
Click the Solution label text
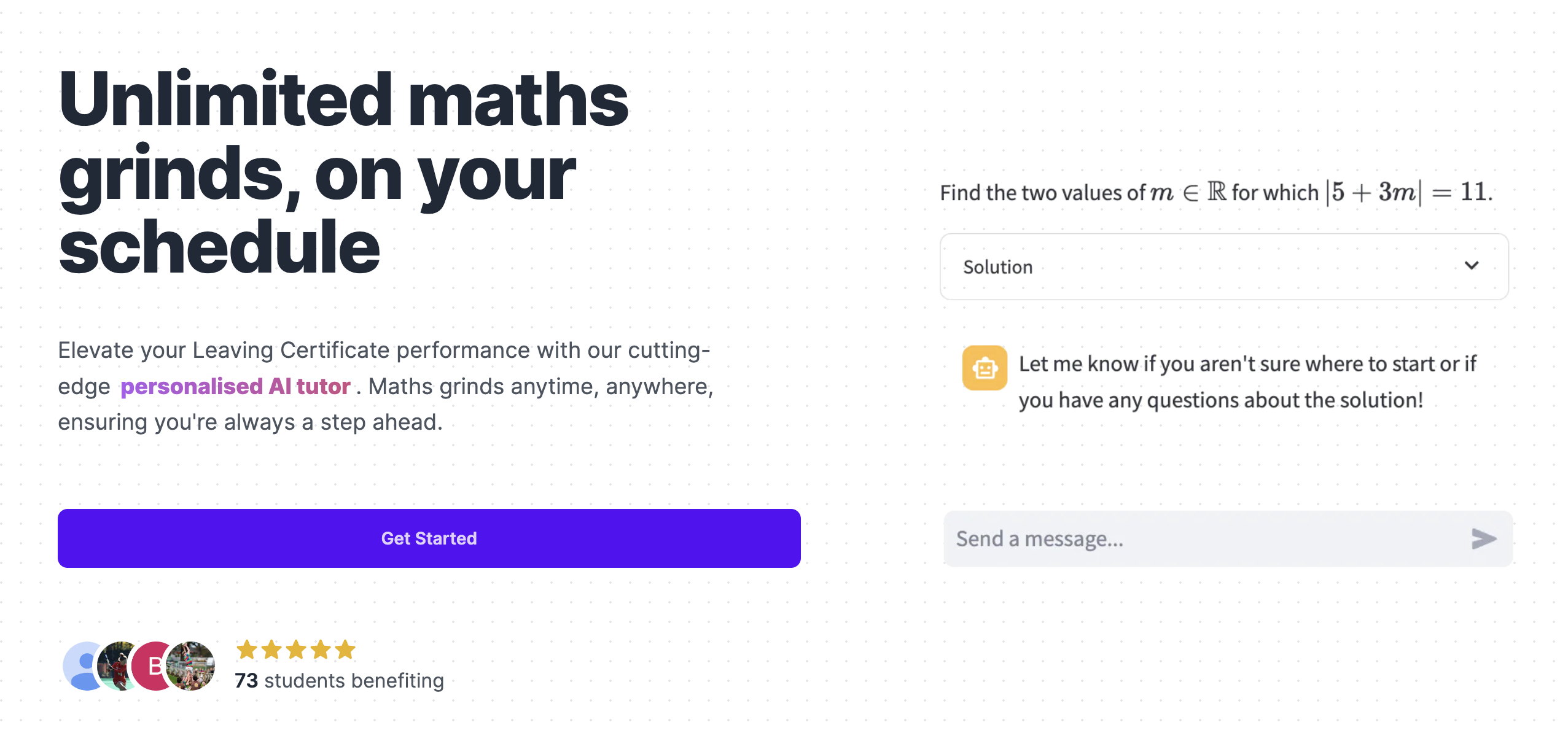point(997,266)
